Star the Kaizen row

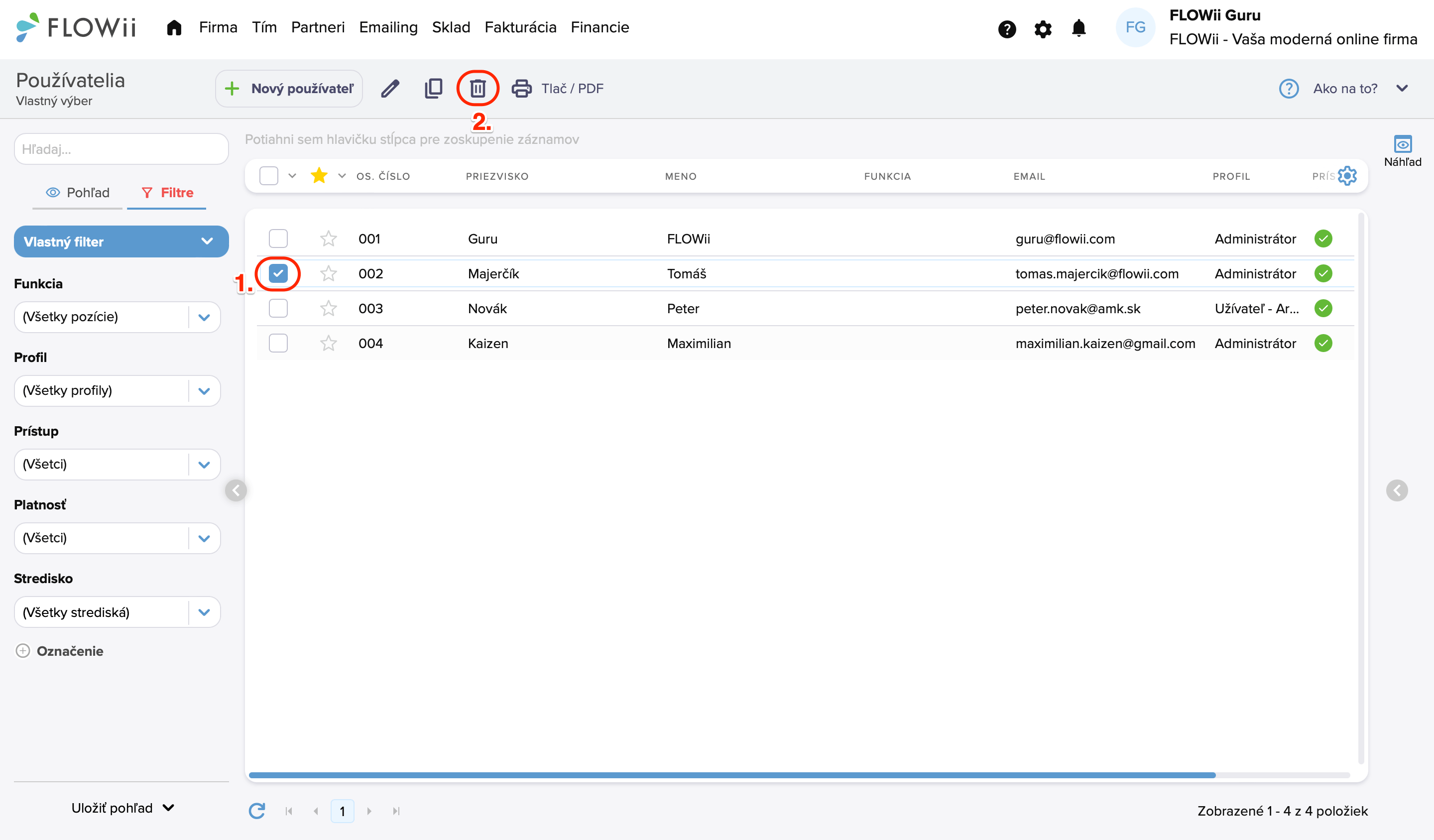328,343
